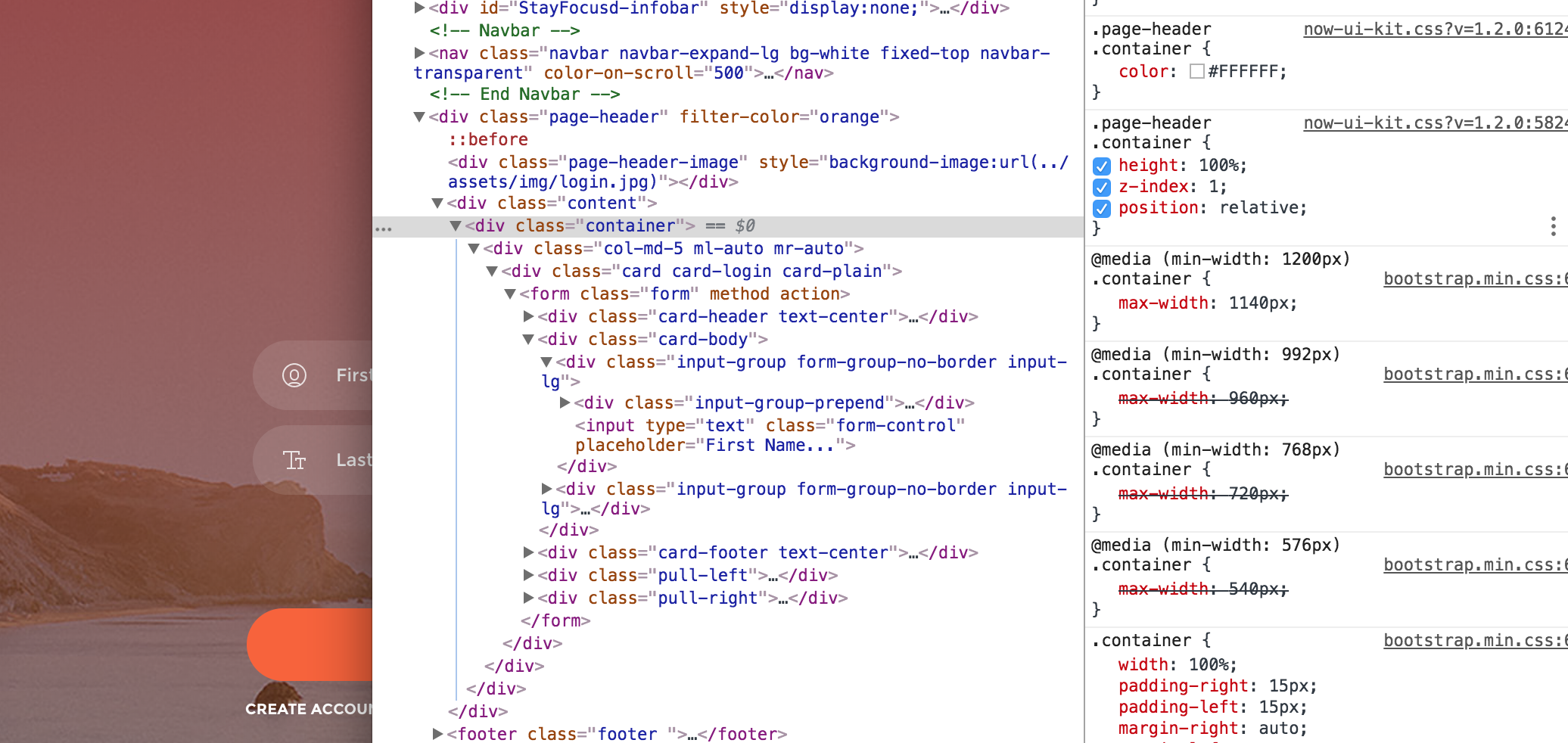Click the user circle icon in First Name field

coord(294,375)
